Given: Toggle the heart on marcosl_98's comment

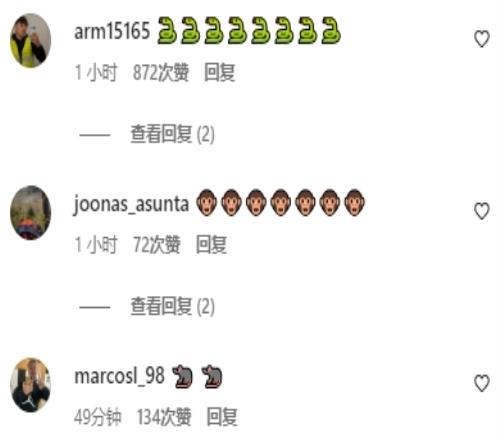Looking at the screenshot, I should (x=481, y=383).
